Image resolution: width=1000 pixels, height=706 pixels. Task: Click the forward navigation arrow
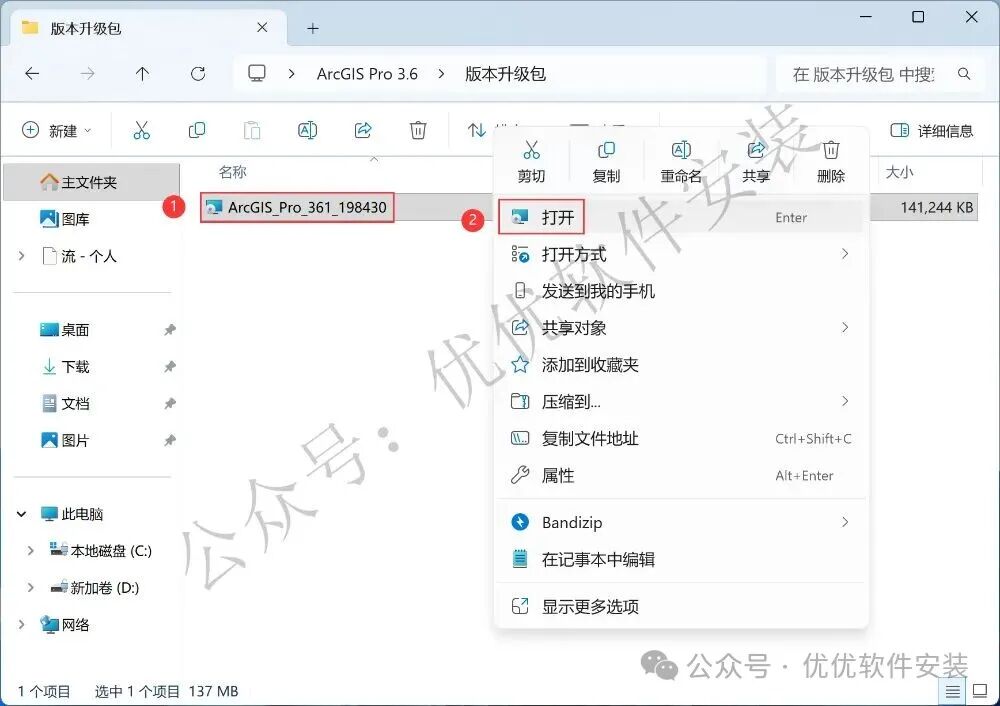click(x=87, y=74)
